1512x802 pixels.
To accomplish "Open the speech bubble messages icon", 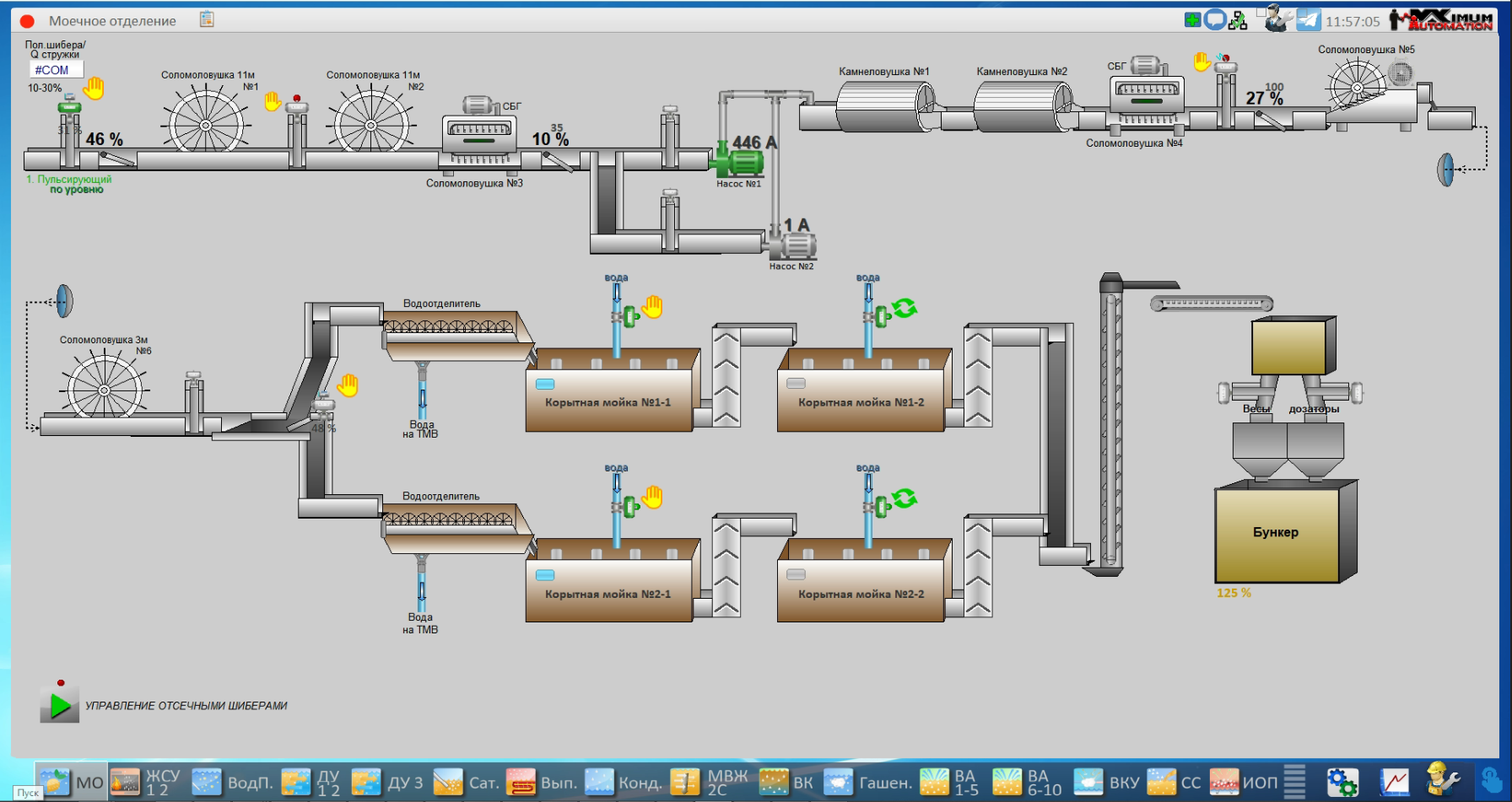I will (x=1215, y=19).
